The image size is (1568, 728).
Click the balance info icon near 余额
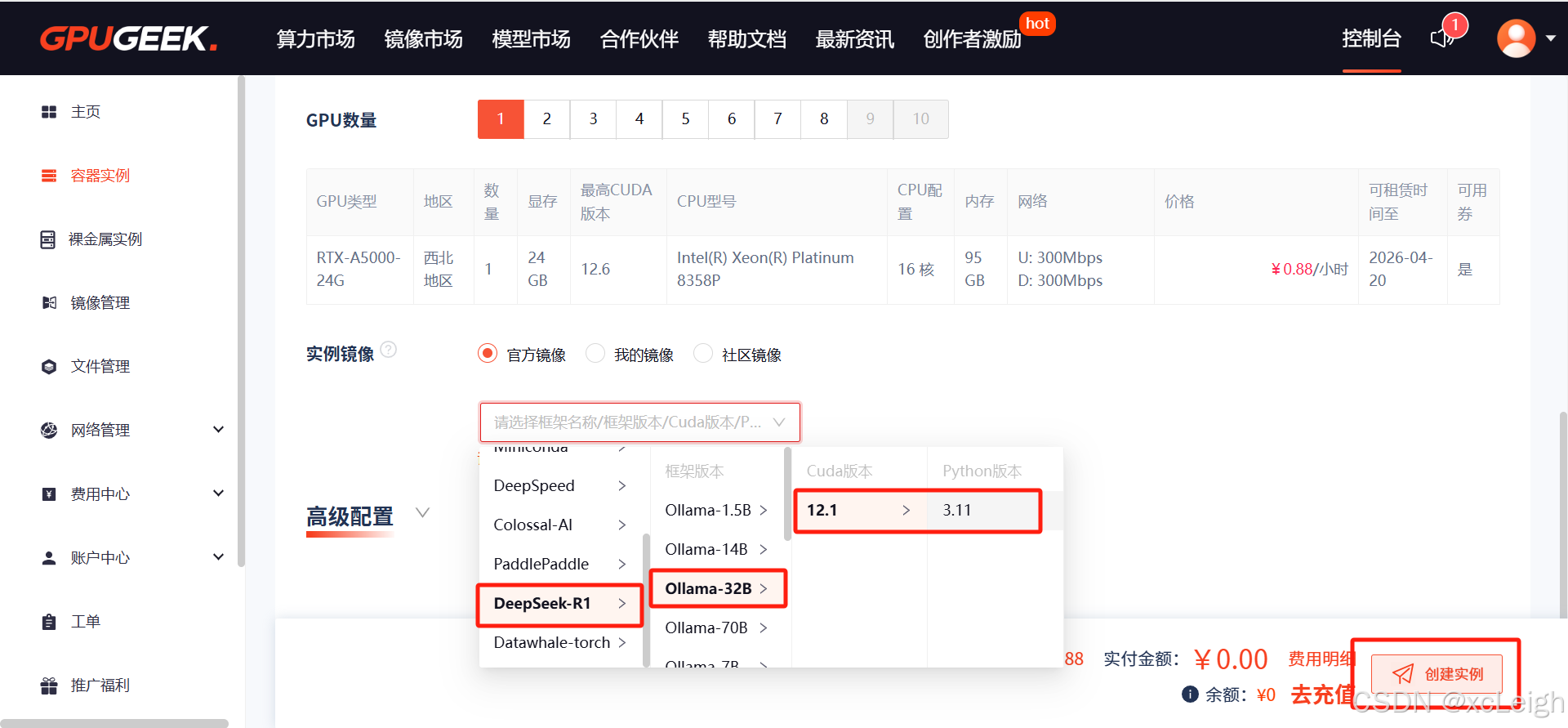[x=1190, y=695]
